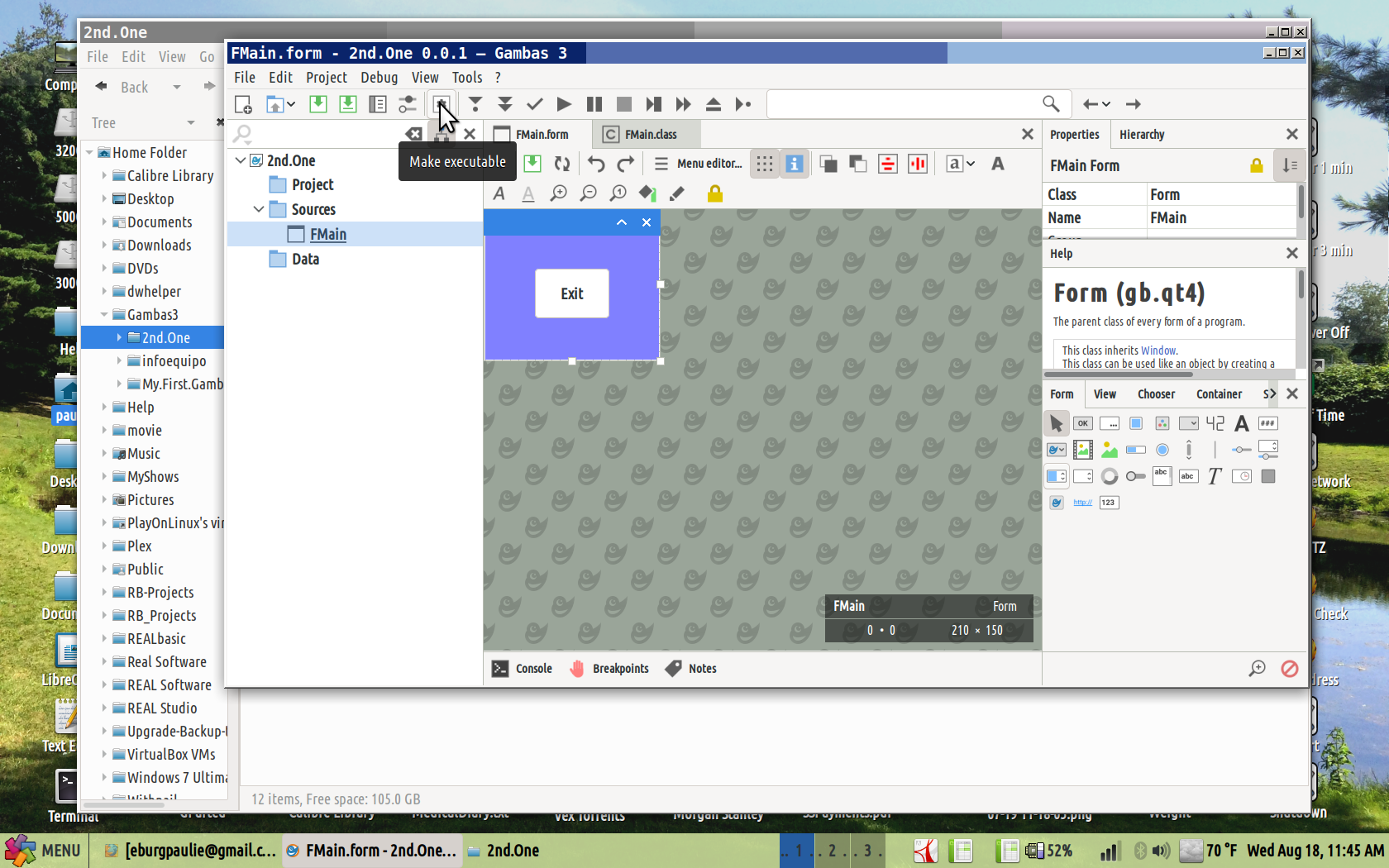Viewport: 1389px width, 868px height.
Task: Select the PictureBox mountain image control
Action: 1109,450
